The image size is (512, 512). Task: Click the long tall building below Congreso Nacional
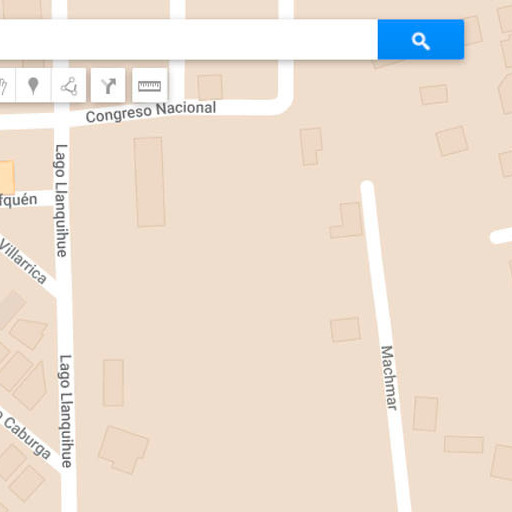click(150, 182)
